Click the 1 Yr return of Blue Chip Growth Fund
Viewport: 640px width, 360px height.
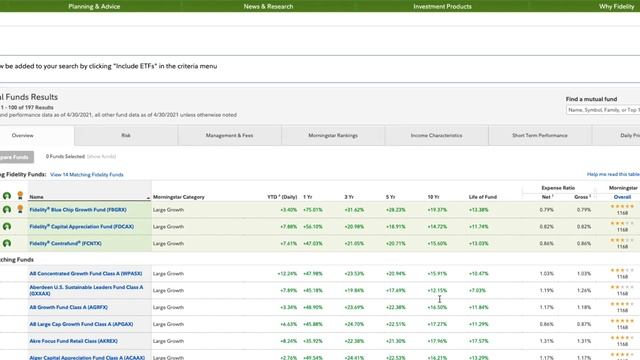coord(313,210)
